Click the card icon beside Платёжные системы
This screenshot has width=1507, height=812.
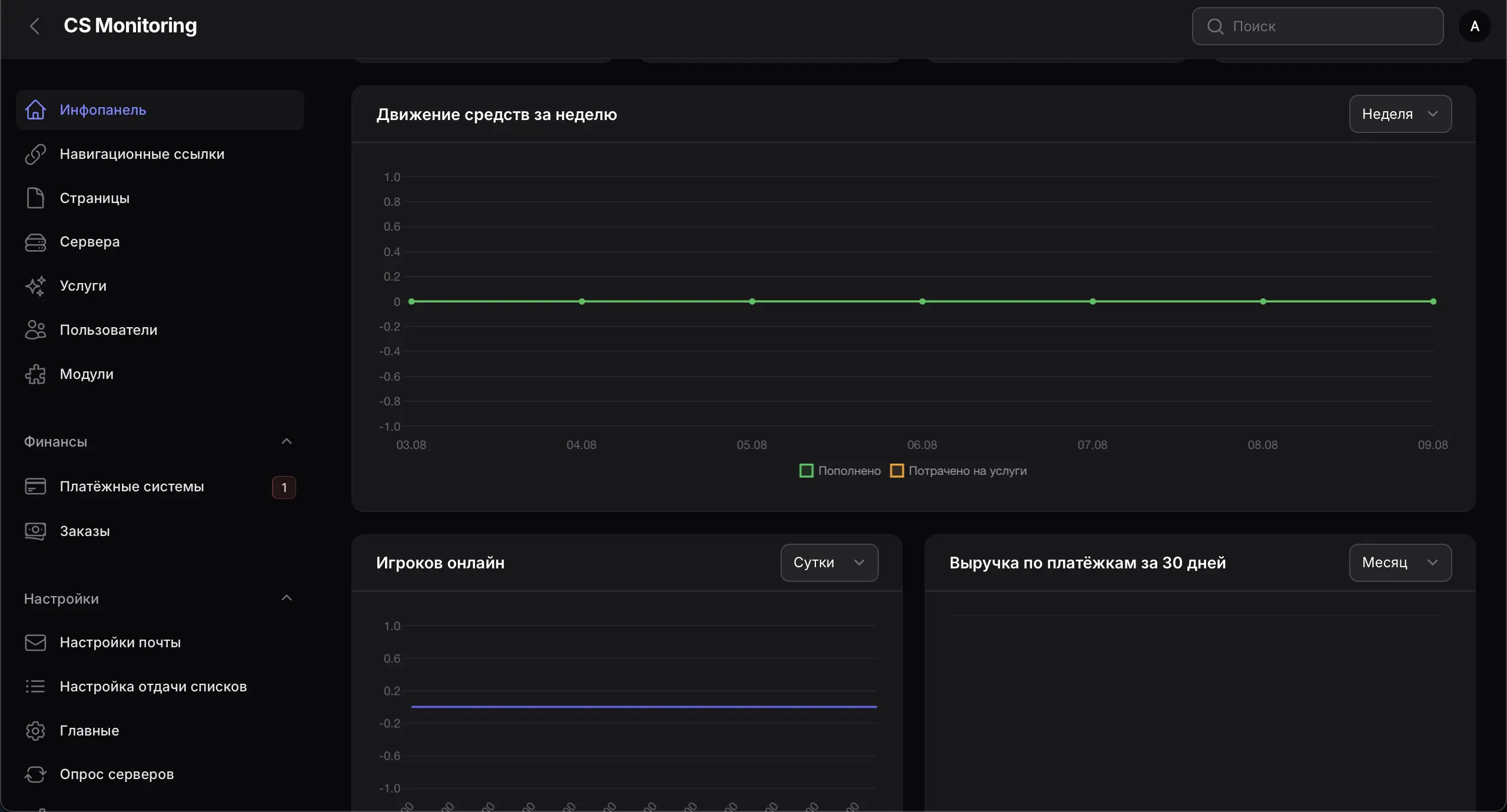[x=35, y=487]
